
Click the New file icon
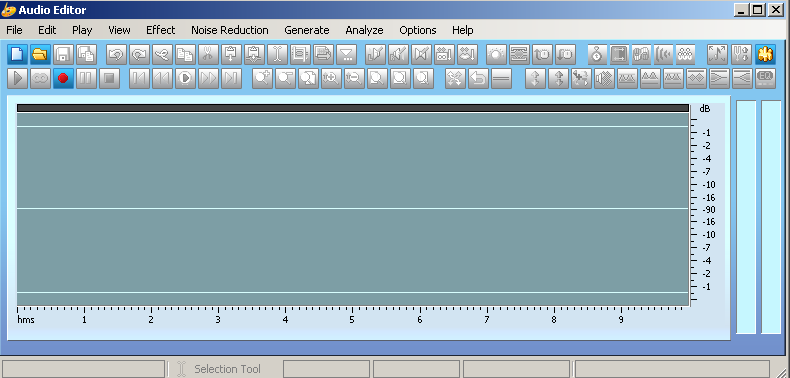(x=17, y=54)
